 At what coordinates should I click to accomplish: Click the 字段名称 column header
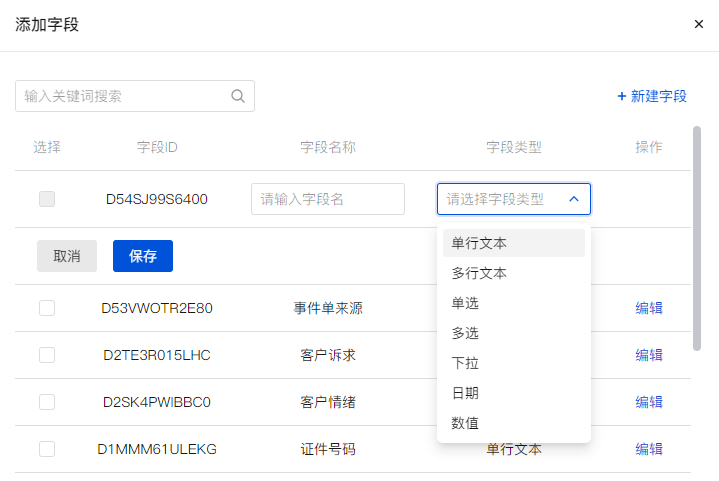328,147
